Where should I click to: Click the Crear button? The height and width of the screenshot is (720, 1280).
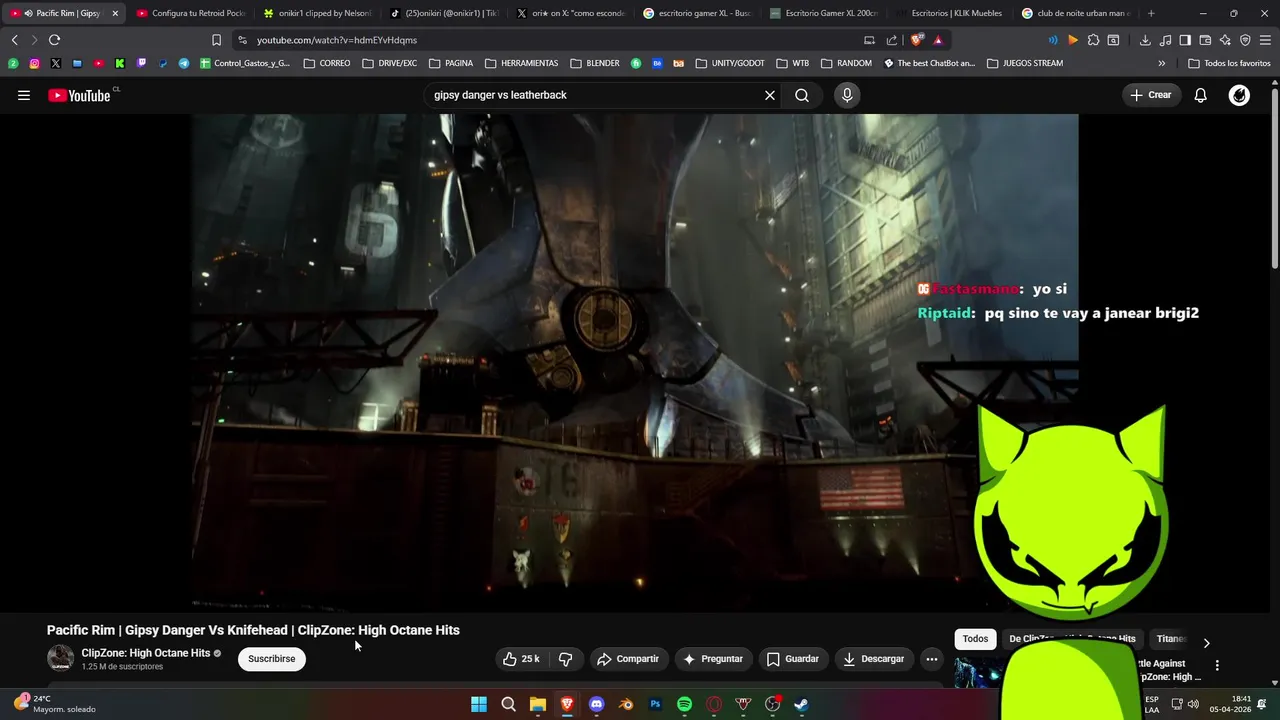(1151, 95)
